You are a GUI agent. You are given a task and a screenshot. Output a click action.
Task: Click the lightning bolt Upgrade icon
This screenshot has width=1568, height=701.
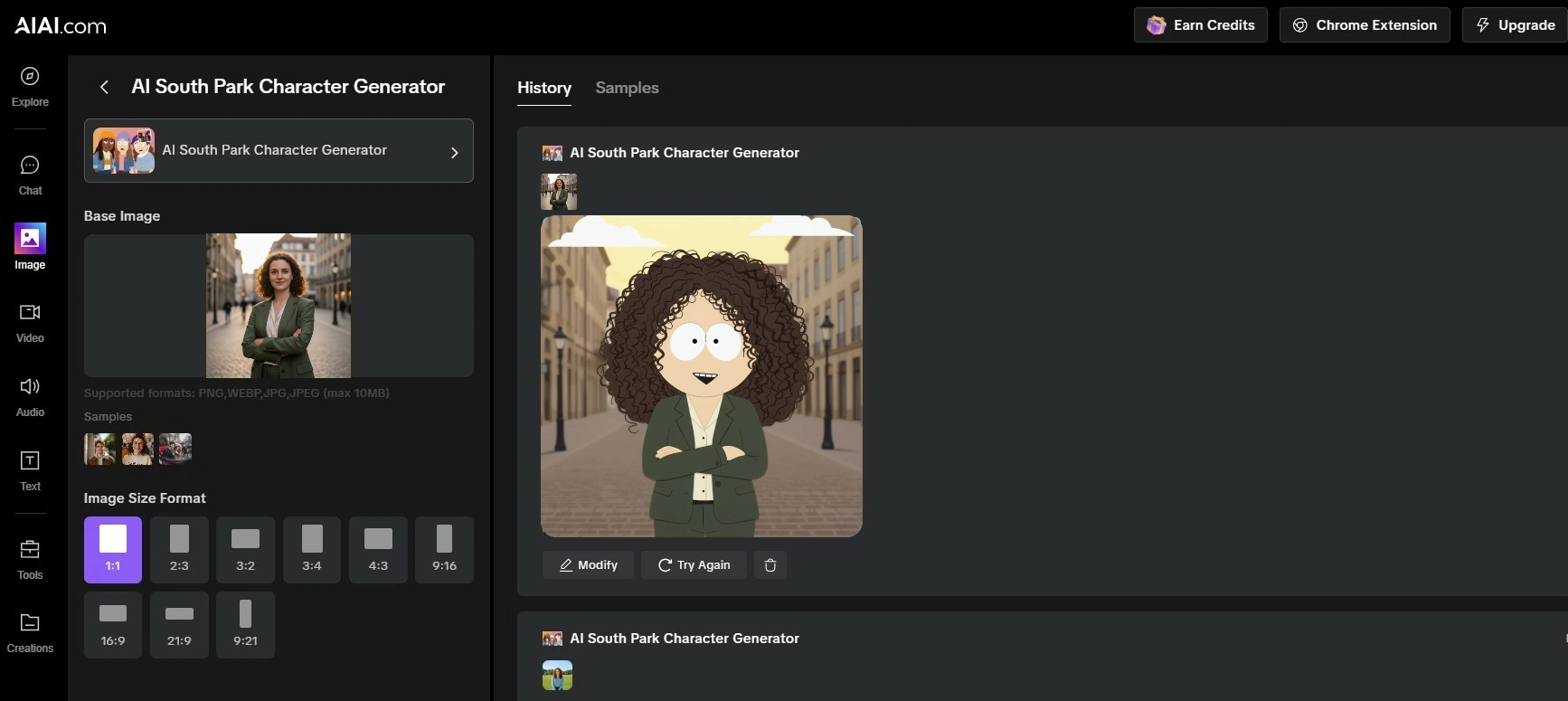(x=1483, y=25)
